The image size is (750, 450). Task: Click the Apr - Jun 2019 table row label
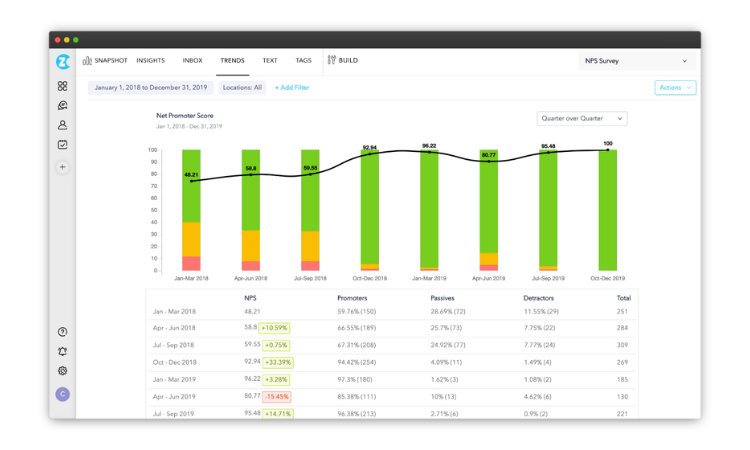(x=174, y=396)
